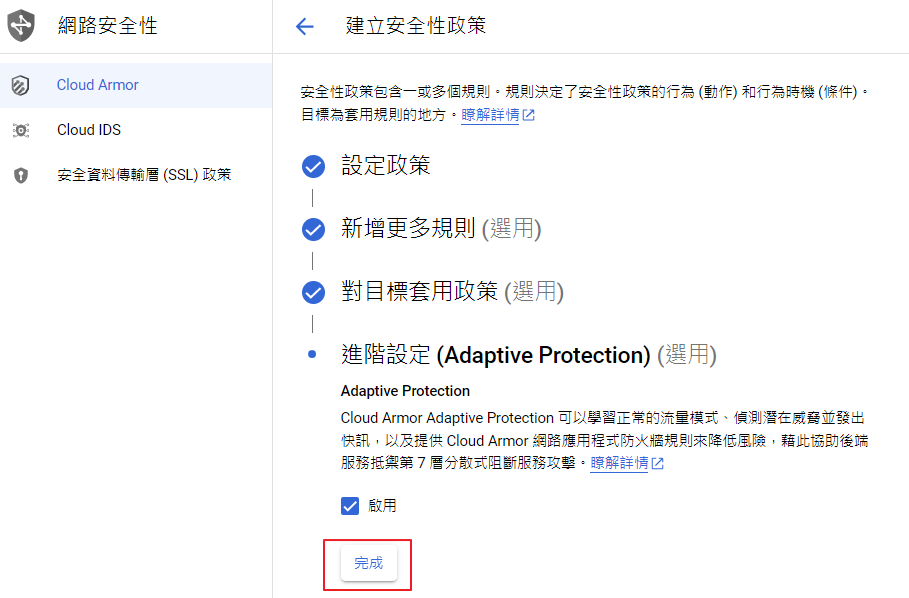Click the Network Security shield icon

coord(21,27)
